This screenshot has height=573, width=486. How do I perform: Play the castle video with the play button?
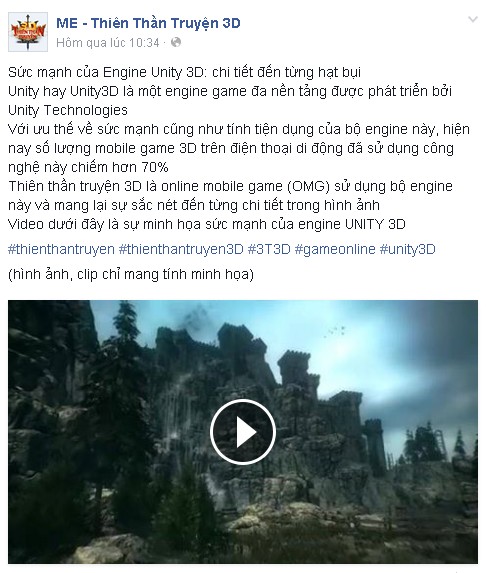(243, 432)
